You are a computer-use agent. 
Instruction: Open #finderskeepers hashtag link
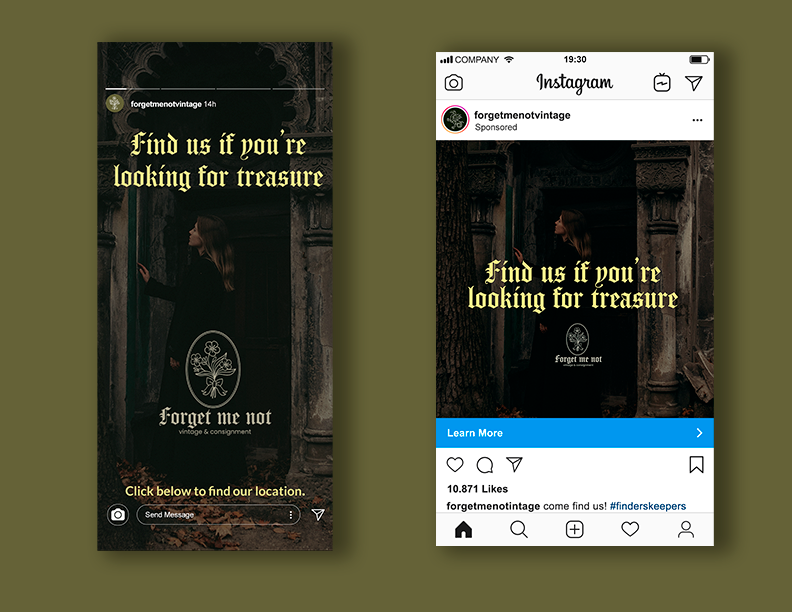coord(648,506)
